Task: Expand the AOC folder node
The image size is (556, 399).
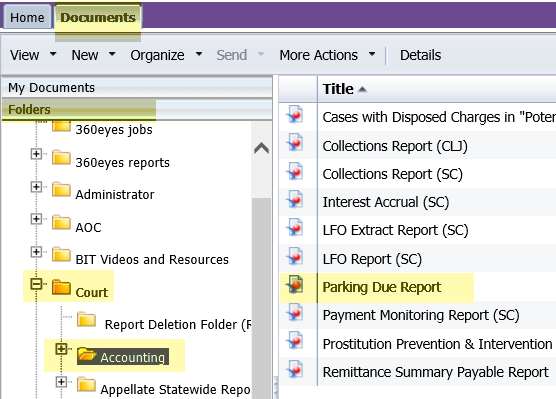Action: (36, 219)
